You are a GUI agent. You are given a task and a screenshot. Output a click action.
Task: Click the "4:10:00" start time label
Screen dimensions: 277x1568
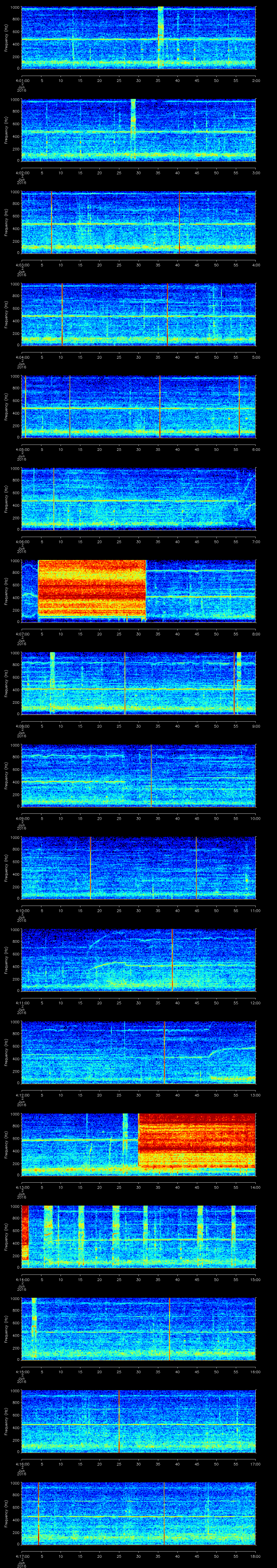[x=22, y=910]
